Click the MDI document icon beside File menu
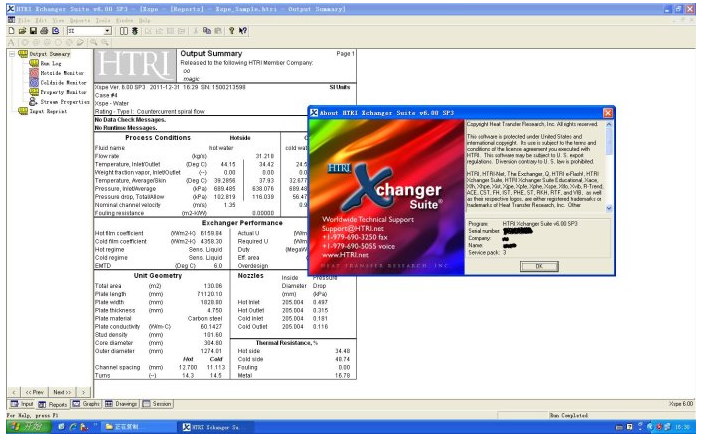The width and height of the screenshot is (706, 442). [11, 20]
